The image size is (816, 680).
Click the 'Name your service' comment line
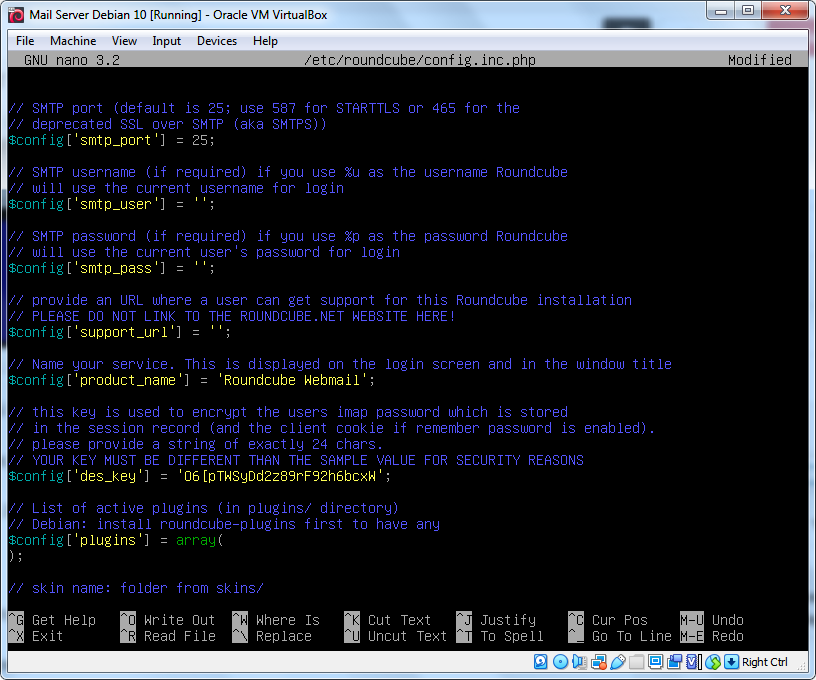pos(340,364)
